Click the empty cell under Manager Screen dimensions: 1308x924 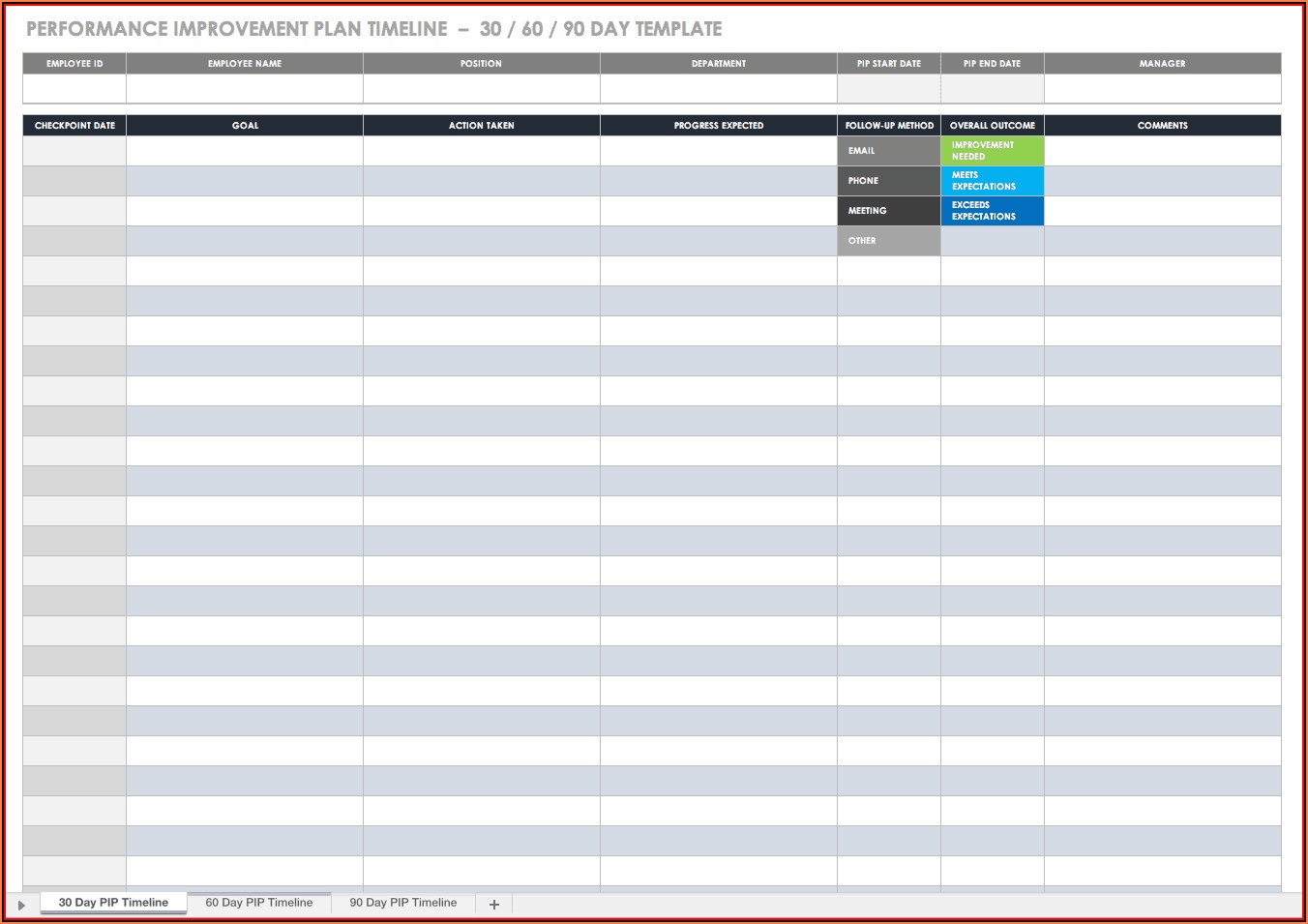tap(1162, 89)
